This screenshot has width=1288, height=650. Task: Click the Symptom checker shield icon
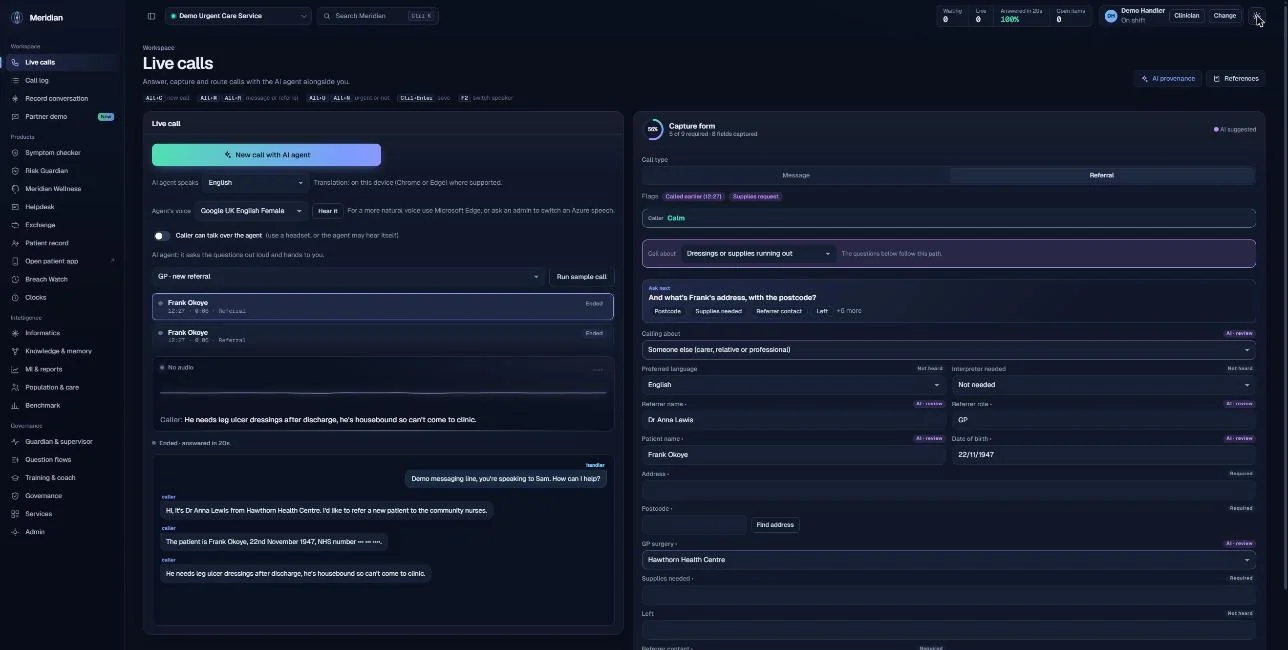coord(16,153)
